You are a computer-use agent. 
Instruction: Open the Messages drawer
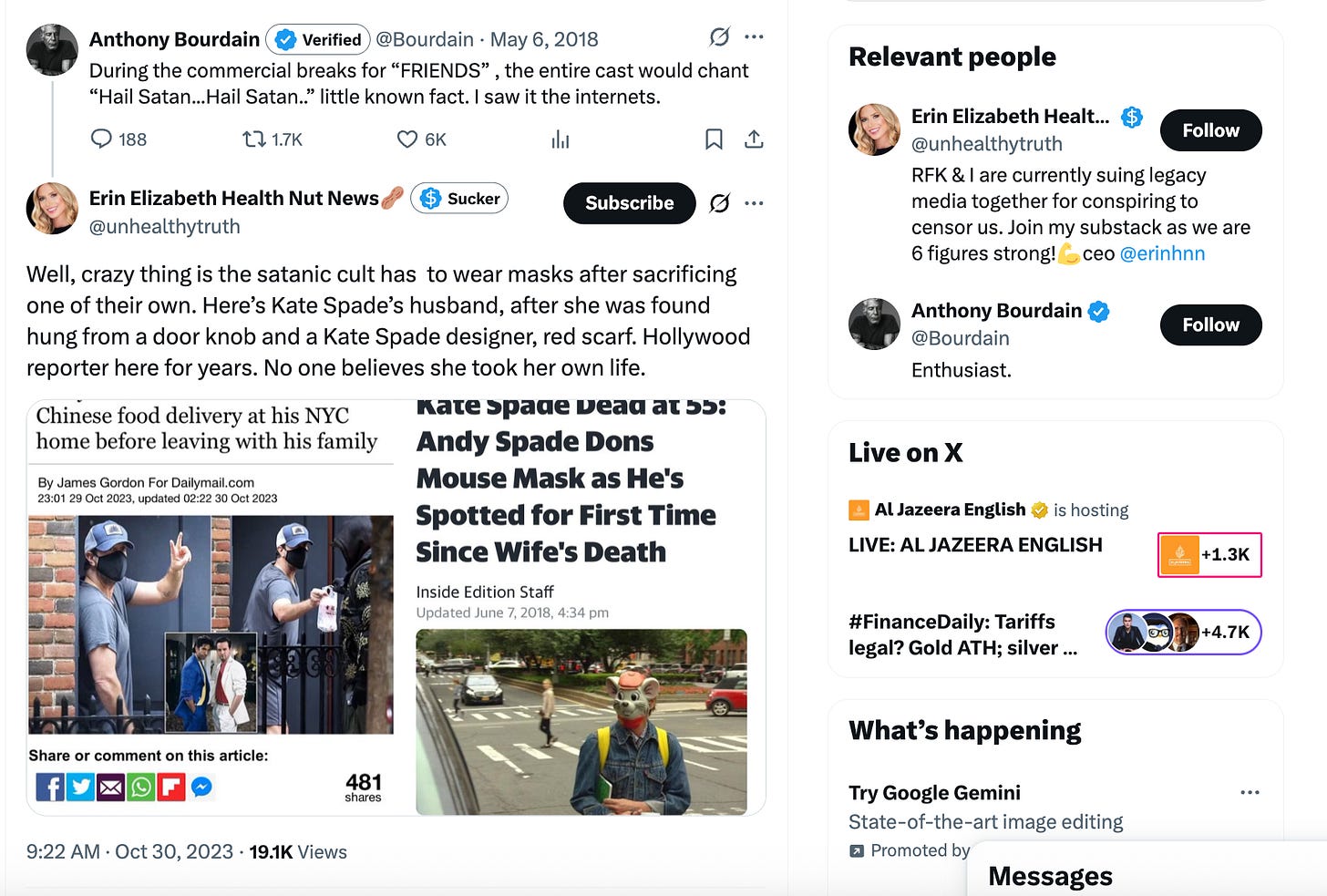1049,876
